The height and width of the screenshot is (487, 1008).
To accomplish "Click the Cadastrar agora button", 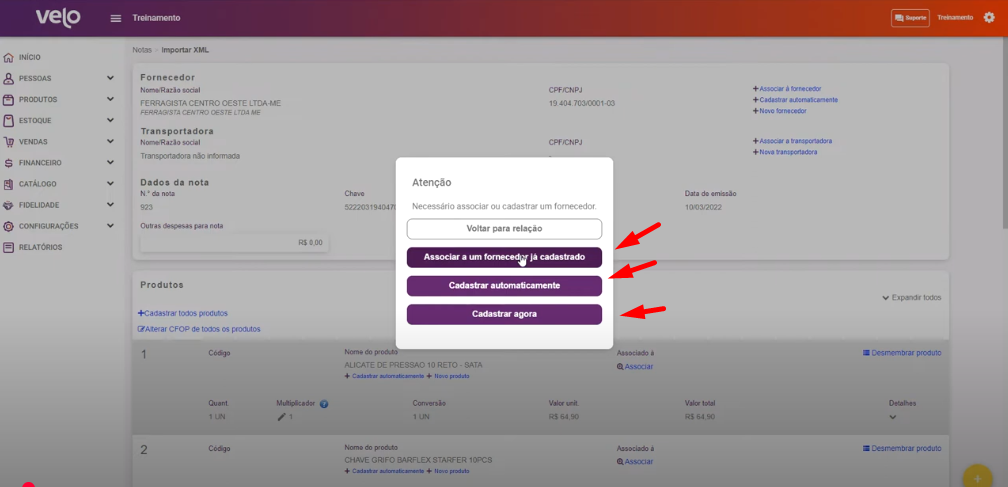I will pos(504,314).
